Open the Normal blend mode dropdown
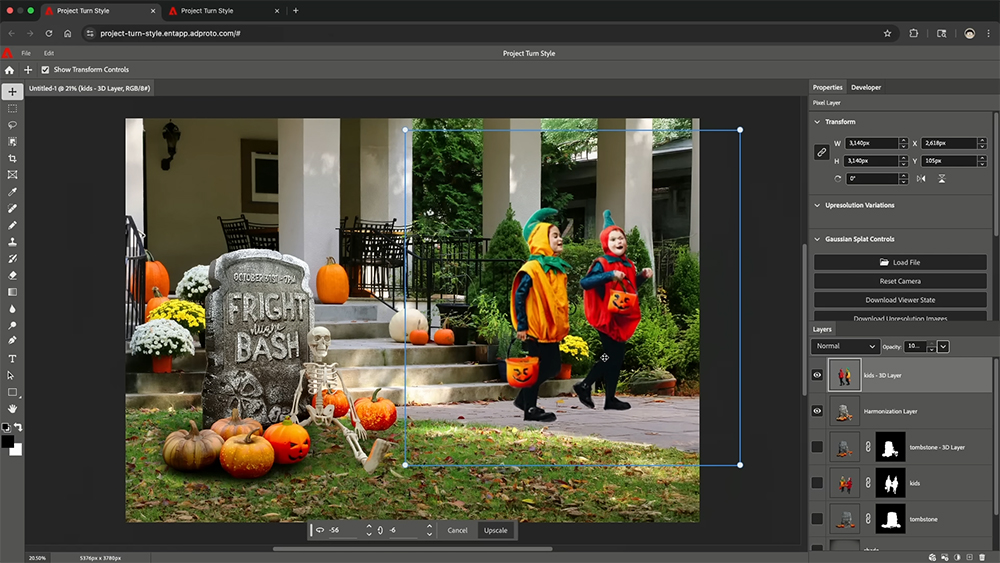 [845, 346]
